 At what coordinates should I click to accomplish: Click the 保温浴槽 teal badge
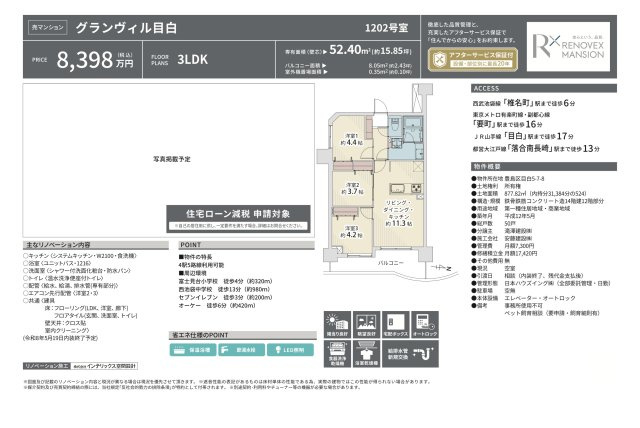tap(193, 350)
